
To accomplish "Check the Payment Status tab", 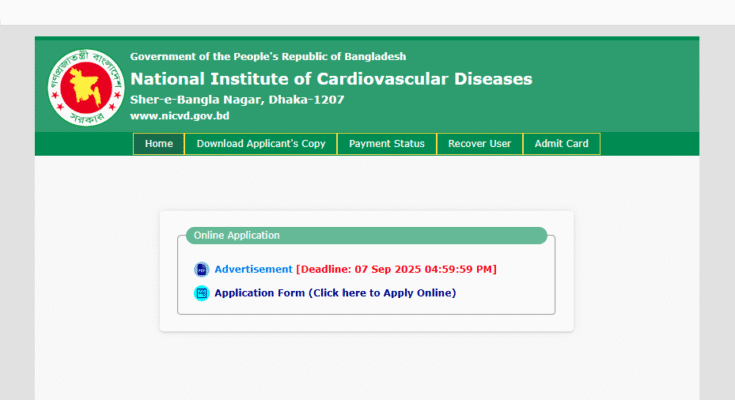I will pyautogui.click(x=386, y=144).
